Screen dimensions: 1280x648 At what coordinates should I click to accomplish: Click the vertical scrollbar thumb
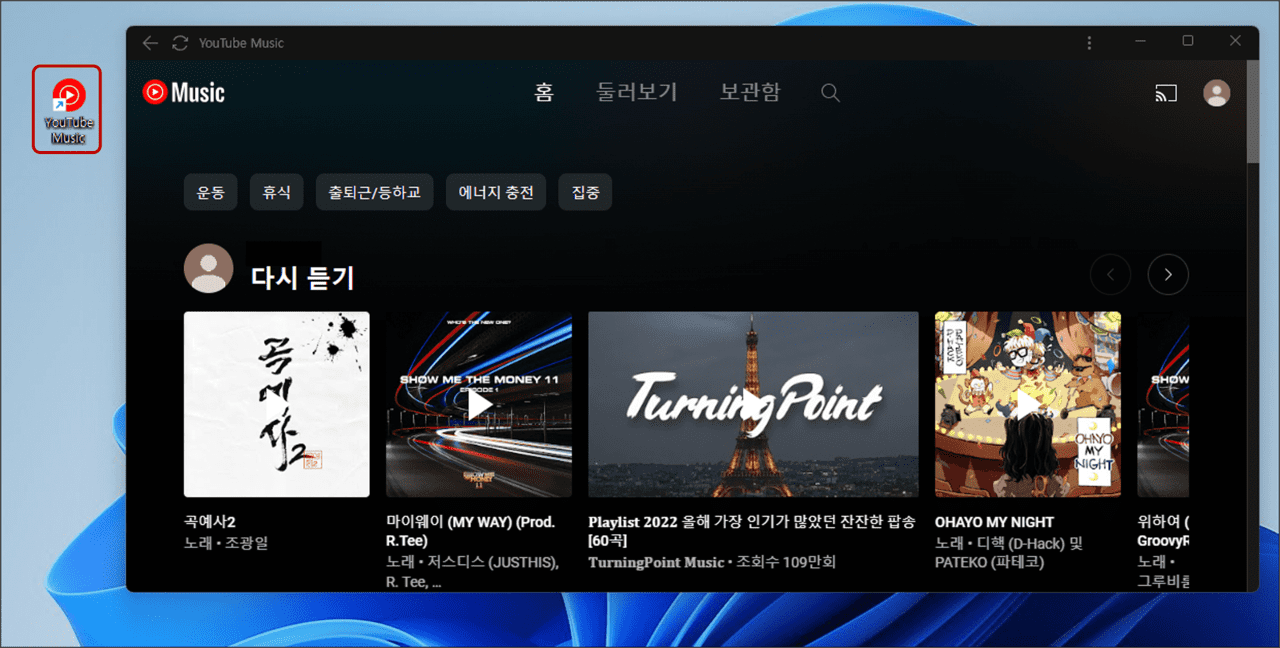1253,110
